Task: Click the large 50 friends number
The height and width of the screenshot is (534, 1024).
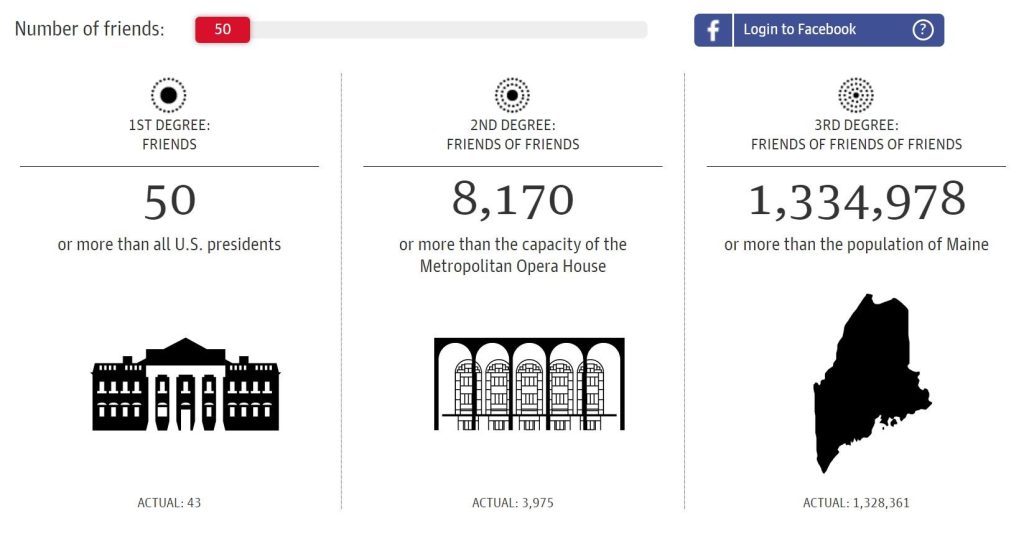Action: [x=169, y=200]
